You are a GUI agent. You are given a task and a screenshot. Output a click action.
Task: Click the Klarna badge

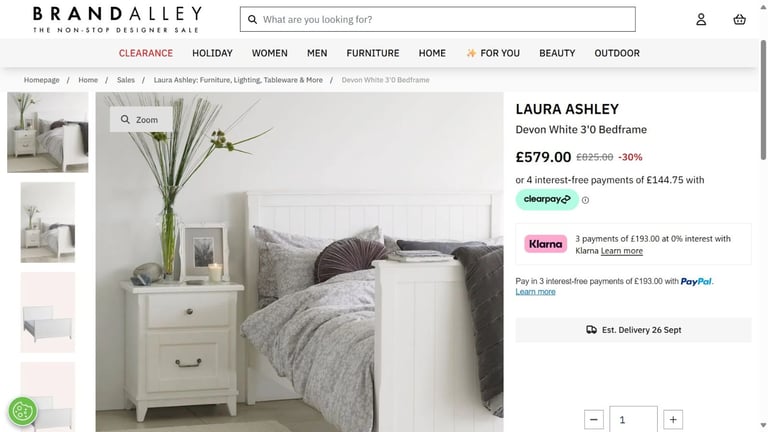[545, 244]
